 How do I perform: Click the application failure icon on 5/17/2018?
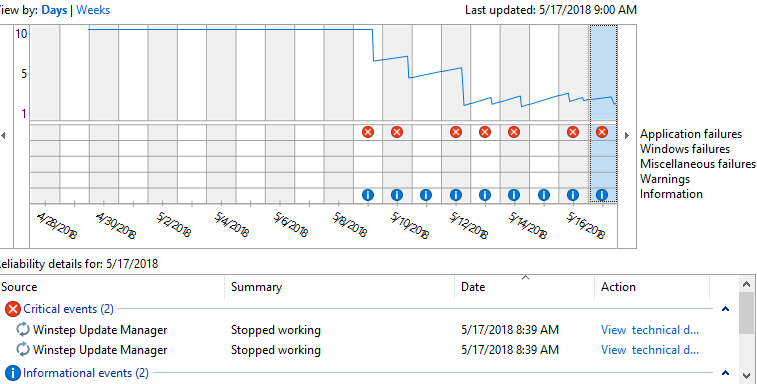[602, 132]
